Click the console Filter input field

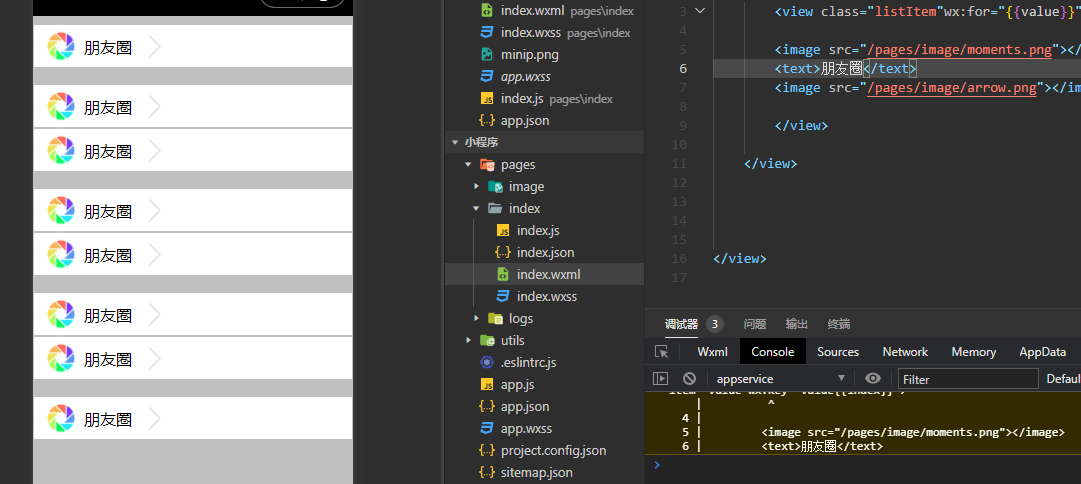968,379
